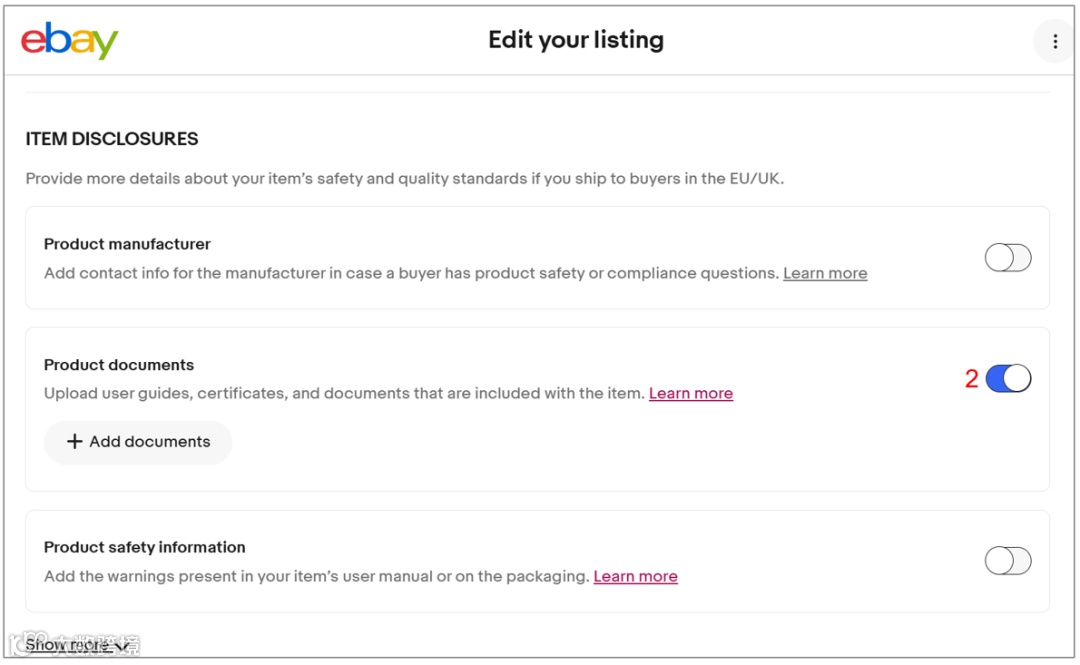1080x665 pixels.
Task: Click the plus icon beside Add documents
Action: tap(74, 442)
